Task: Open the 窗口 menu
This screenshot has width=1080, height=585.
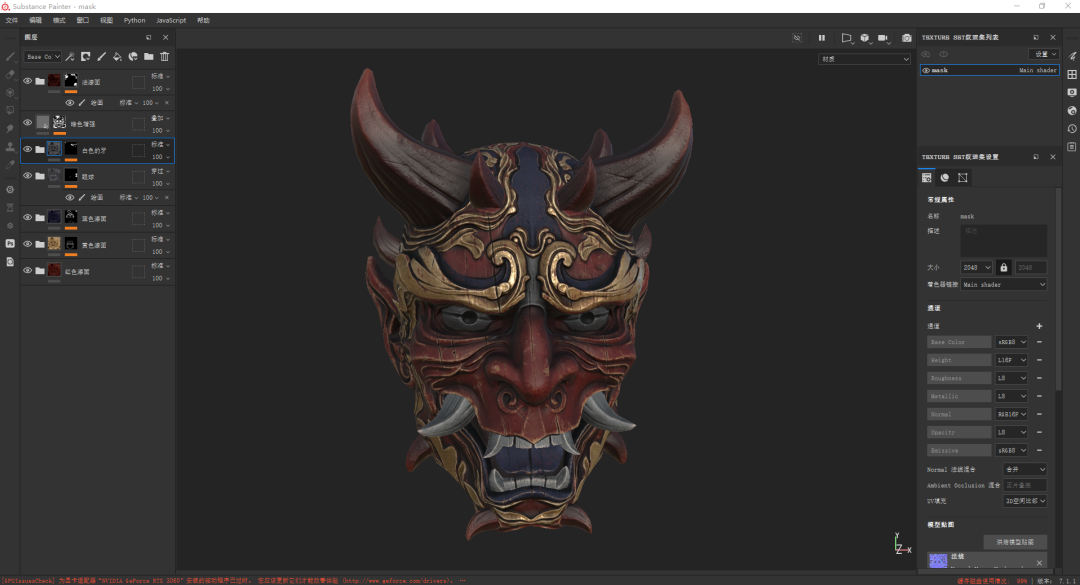Action: (83, 21)
